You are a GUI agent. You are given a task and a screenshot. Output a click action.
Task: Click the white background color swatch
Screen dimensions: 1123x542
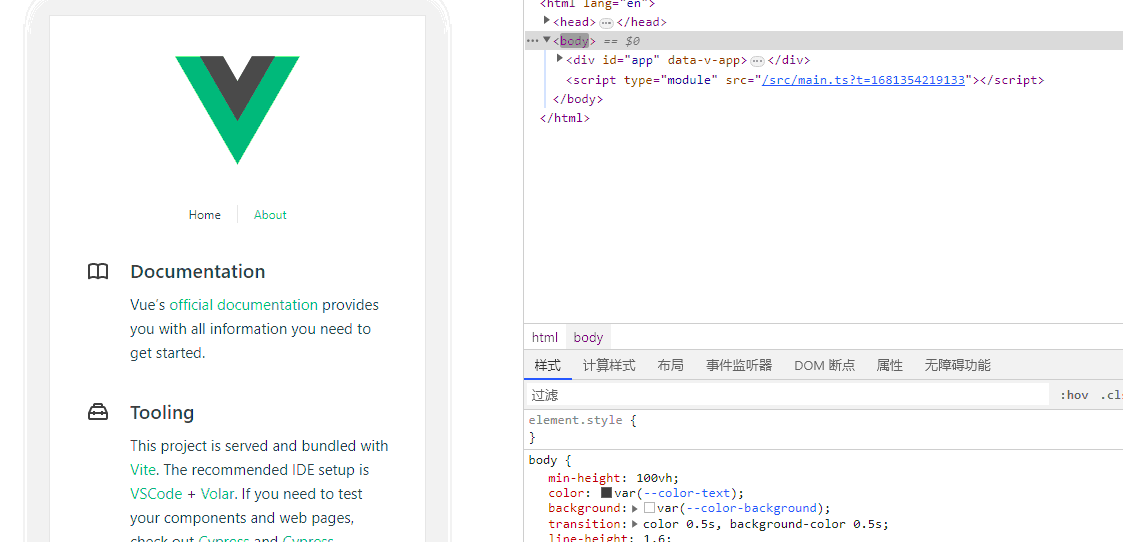[x=649, y=508]
